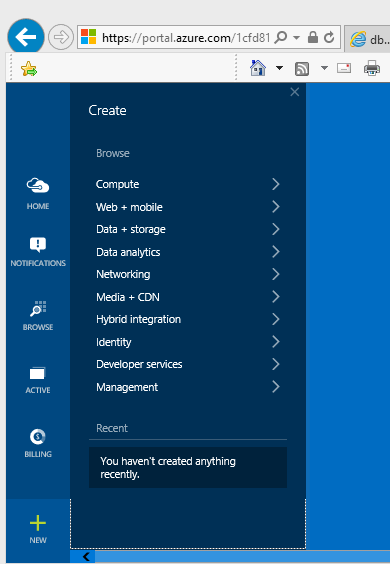Click the browser Back arrow button

[x=26, y=37]
